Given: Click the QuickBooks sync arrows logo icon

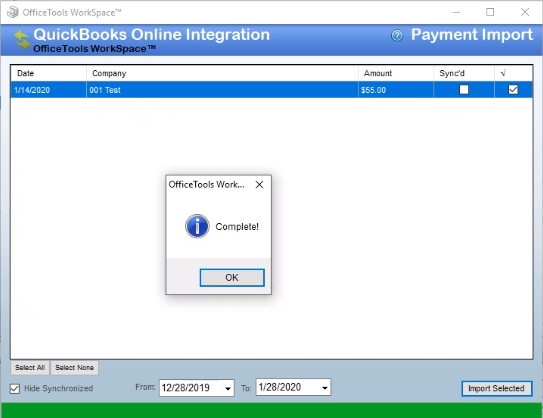Looking at the screenshot, I should (22, 40).
